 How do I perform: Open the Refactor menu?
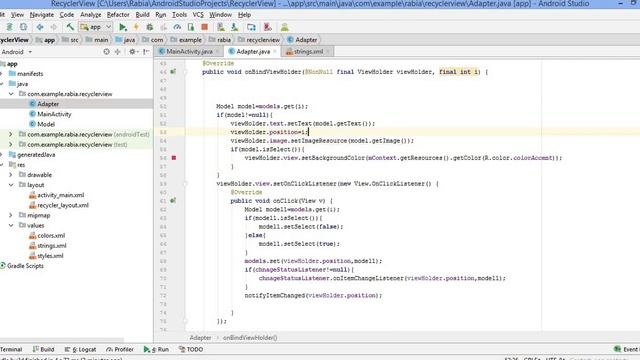pos(118,15)
